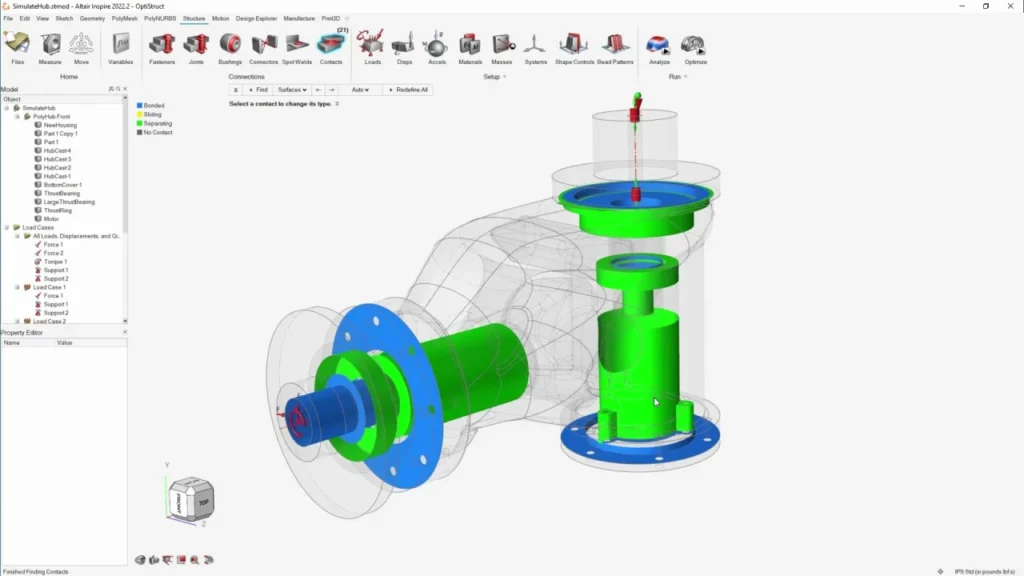The width and height of the screenshot is (1024, 576).
Task: Collapse the Load Cases tree node
Action: (7, 228)
